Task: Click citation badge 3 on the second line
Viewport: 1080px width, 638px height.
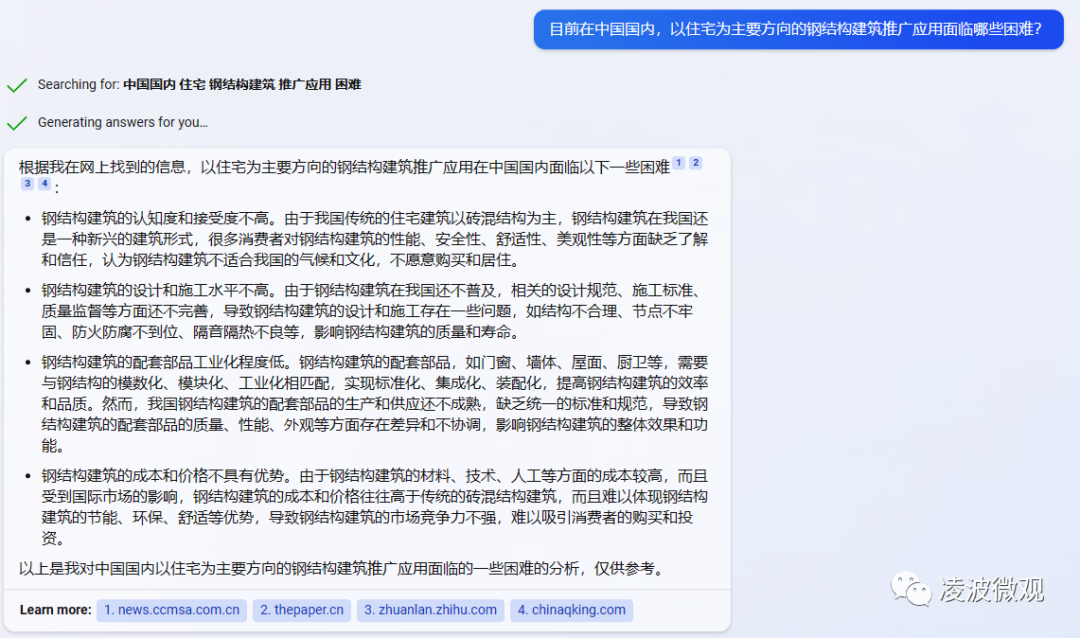Action: pyautogui.click(x=27, y=183)
